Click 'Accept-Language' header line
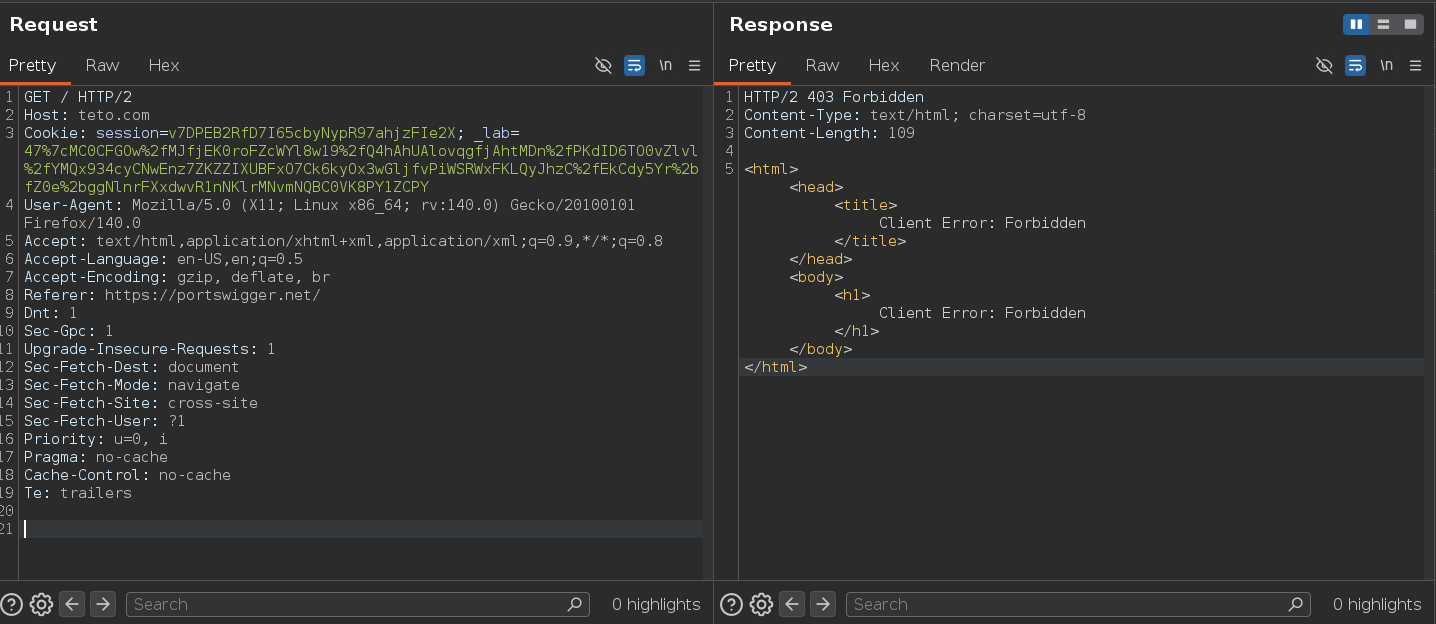Viewport: 1436px width, 624px height. coord(163,259)
